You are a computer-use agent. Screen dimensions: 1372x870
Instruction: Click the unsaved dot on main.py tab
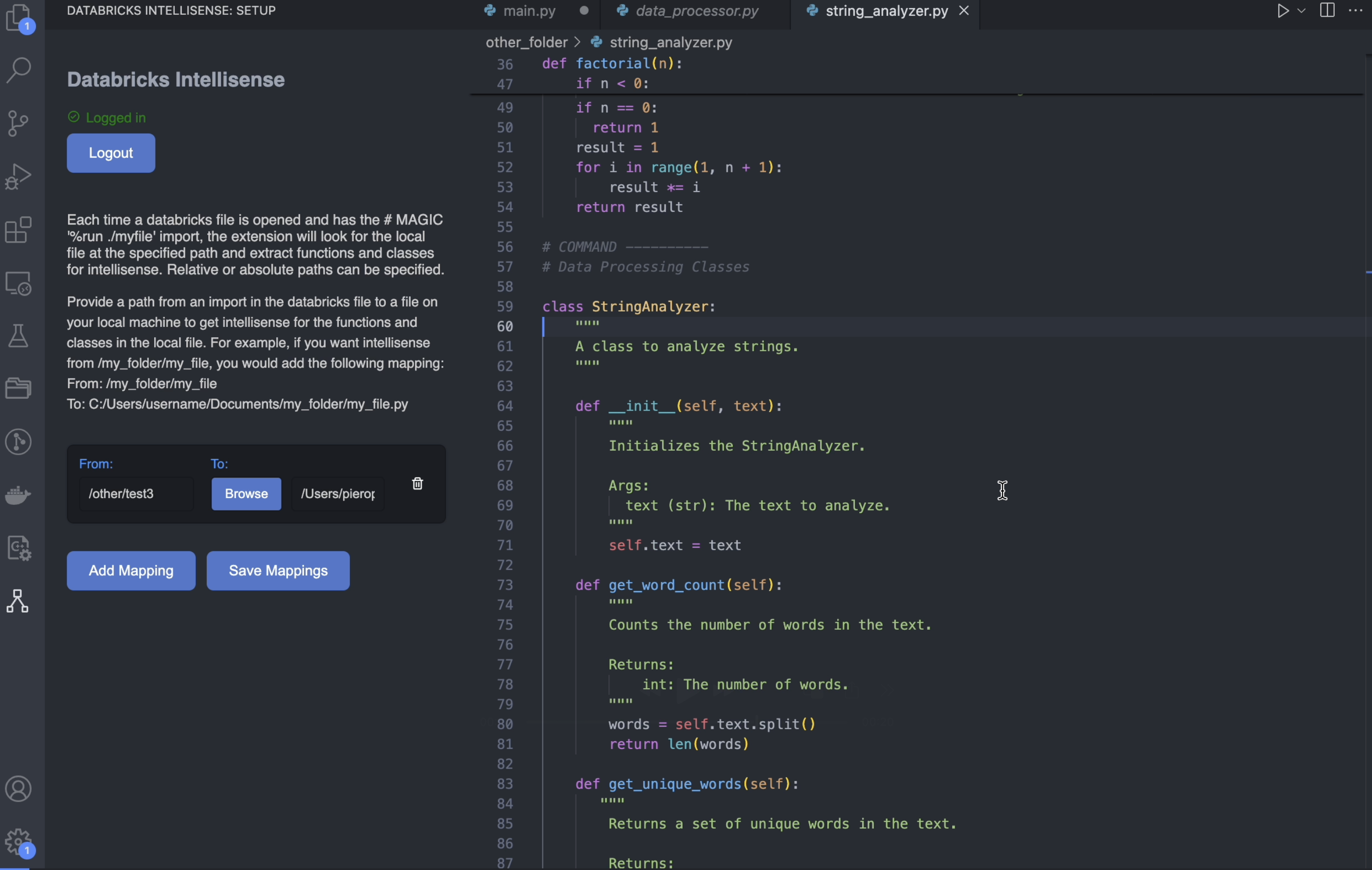(584, 11)
